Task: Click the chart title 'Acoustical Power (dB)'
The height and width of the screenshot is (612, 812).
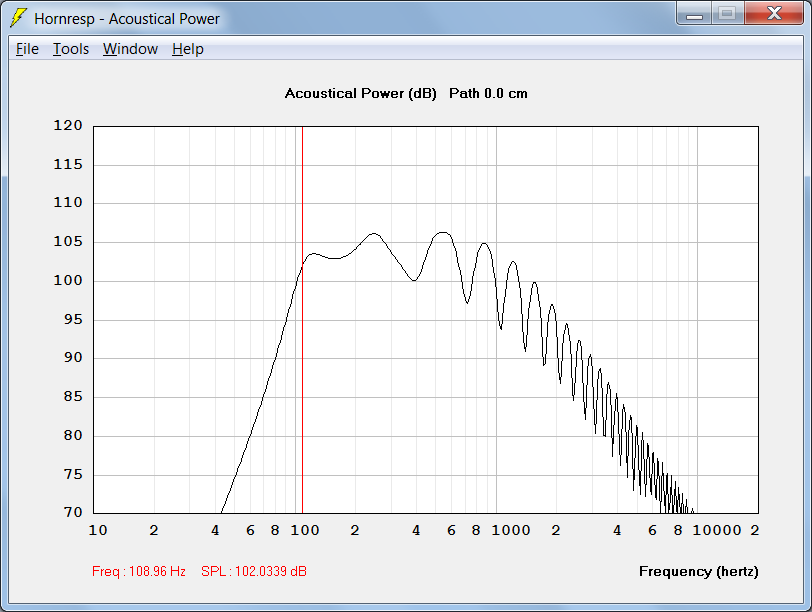Action: [361, 94]
